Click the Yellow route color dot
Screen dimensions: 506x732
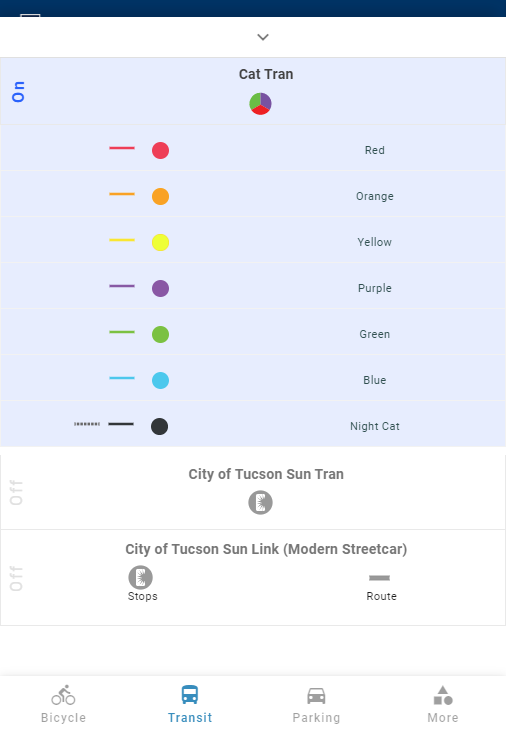click(x=161, y=242)
